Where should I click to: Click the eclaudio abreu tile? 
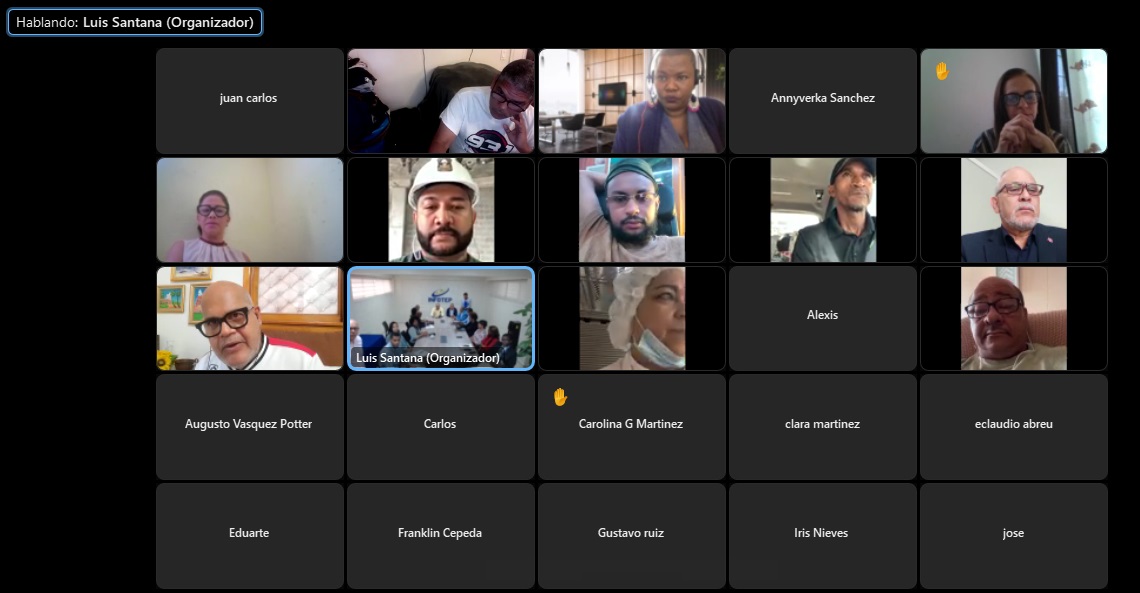1013,427
